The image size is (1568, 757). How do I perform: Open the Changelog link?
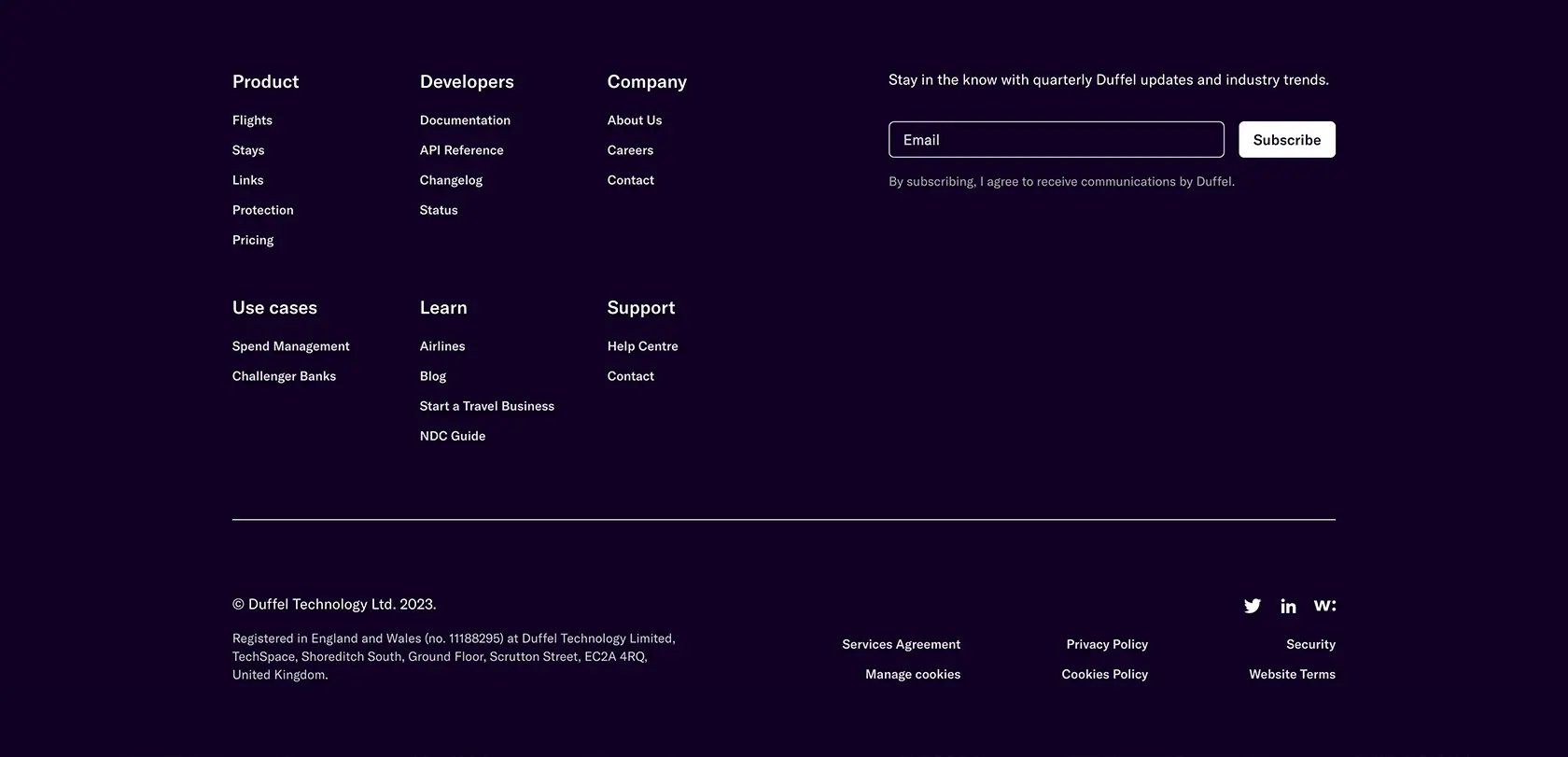click(451, 180)
